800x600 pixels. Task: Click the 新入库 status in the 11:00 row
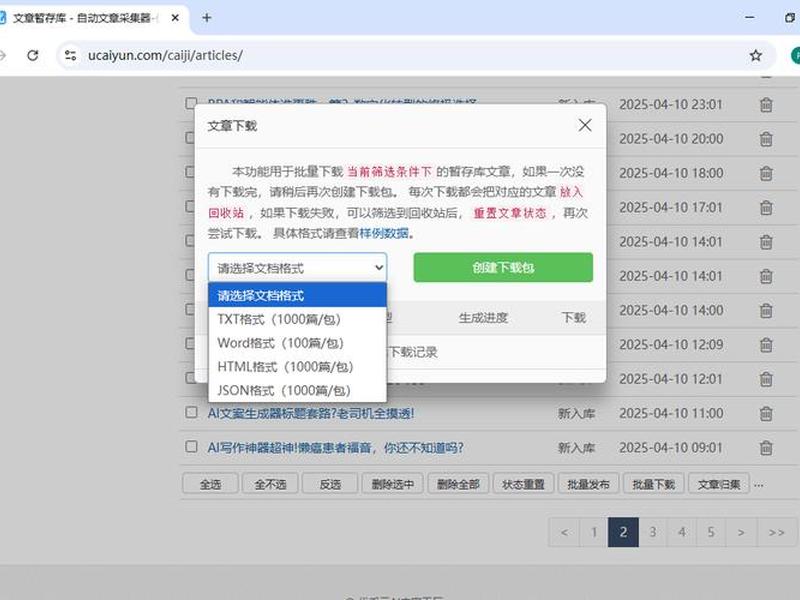(577, 413)
